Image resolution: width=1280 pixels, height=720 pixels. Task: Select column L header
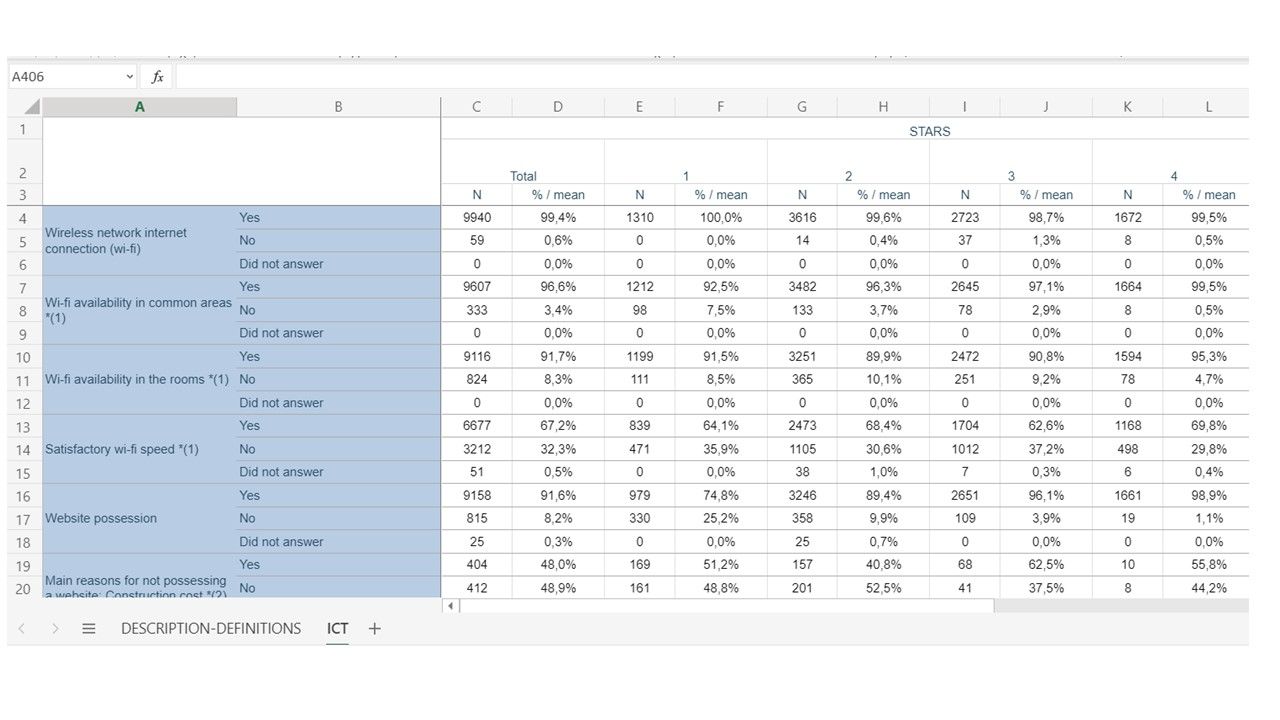[1208, 107]
